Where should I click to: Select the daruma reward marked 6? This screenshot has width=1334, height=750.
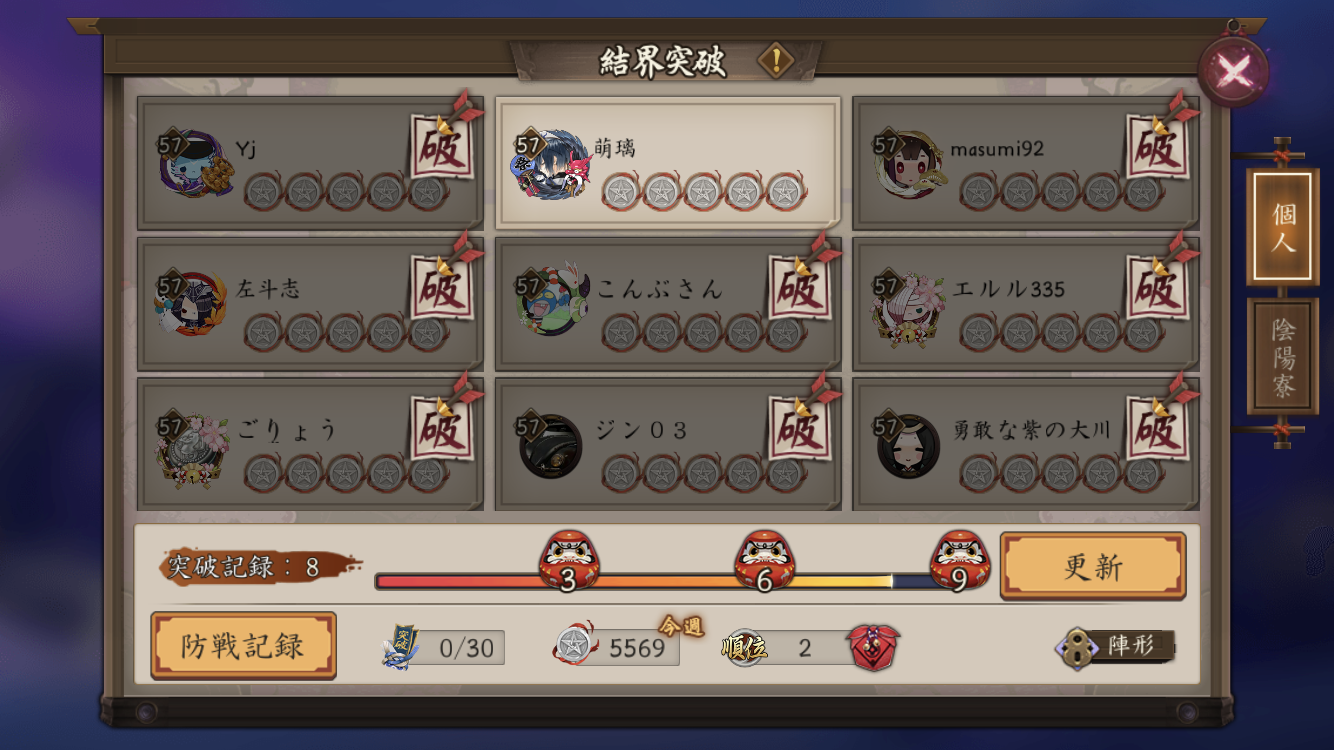point(764,561)
